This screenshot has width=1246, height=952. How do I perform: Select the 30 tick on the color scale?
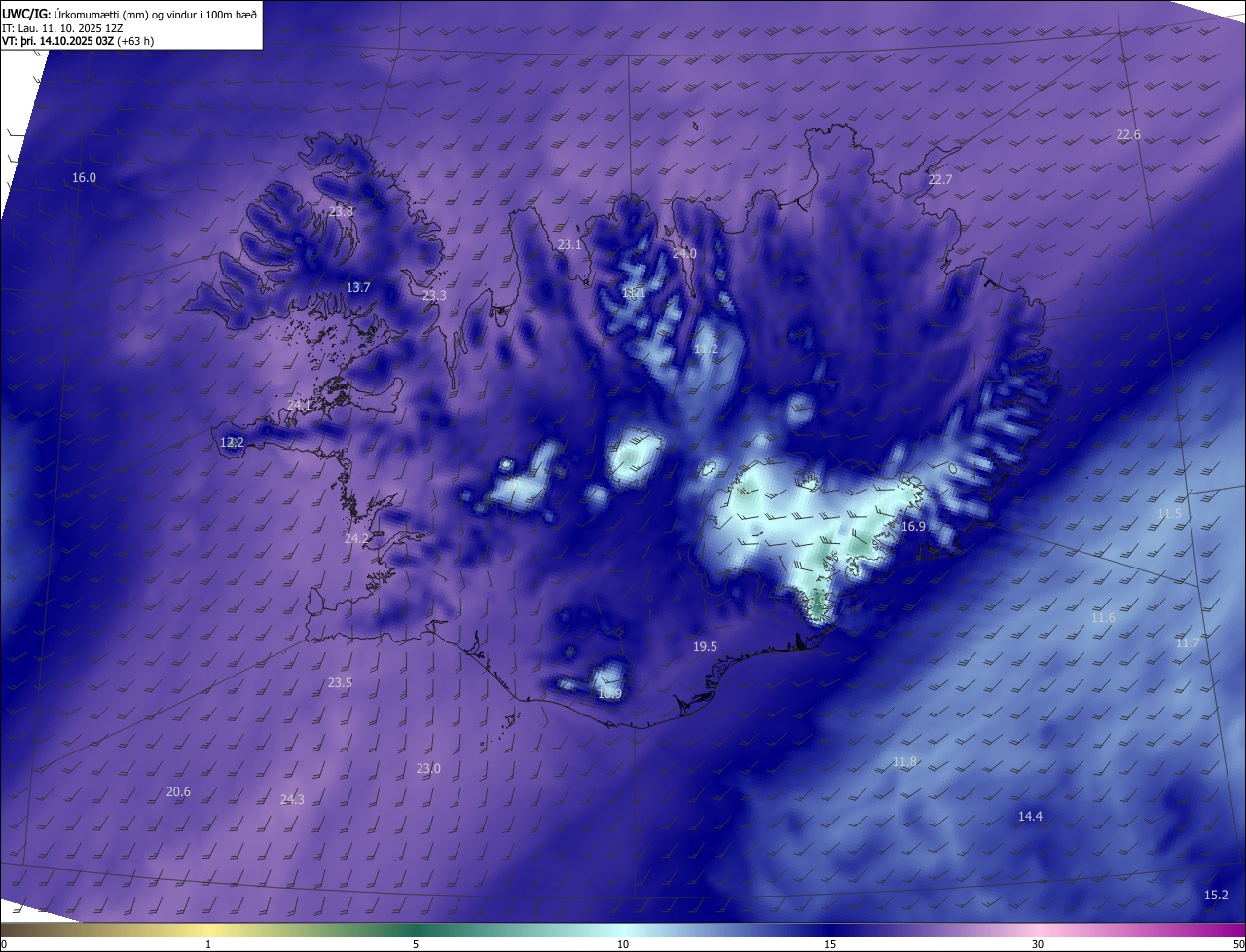[x=1038, y=944]
